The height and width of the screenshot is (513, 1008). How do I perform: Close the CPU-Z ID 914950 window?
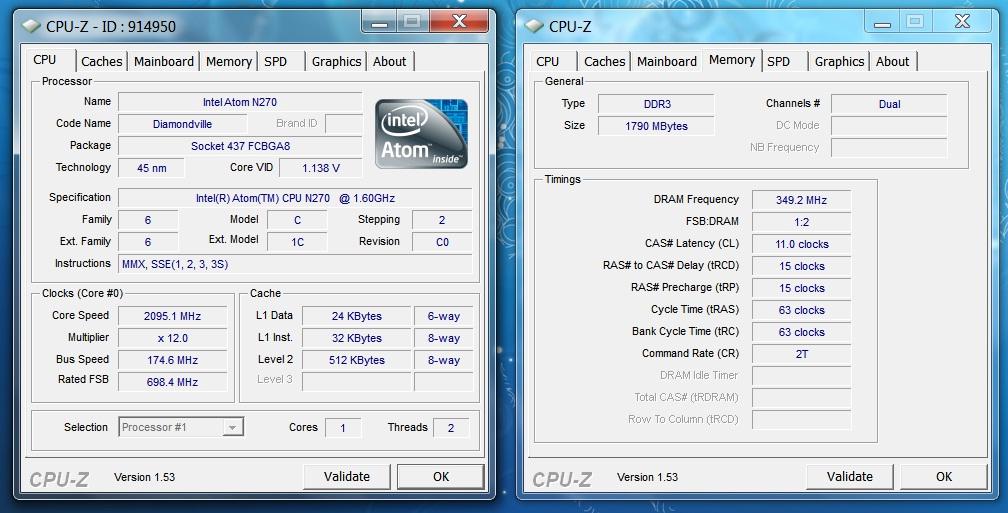pyautogui.click(x=459, y=22)
